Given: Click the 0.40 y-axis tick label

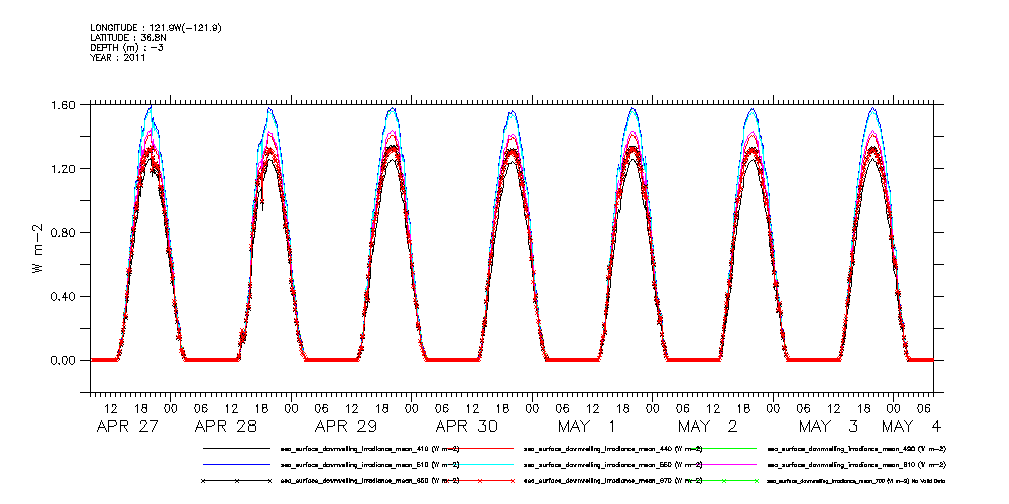Looking at the screenshot, I should 64,297.
